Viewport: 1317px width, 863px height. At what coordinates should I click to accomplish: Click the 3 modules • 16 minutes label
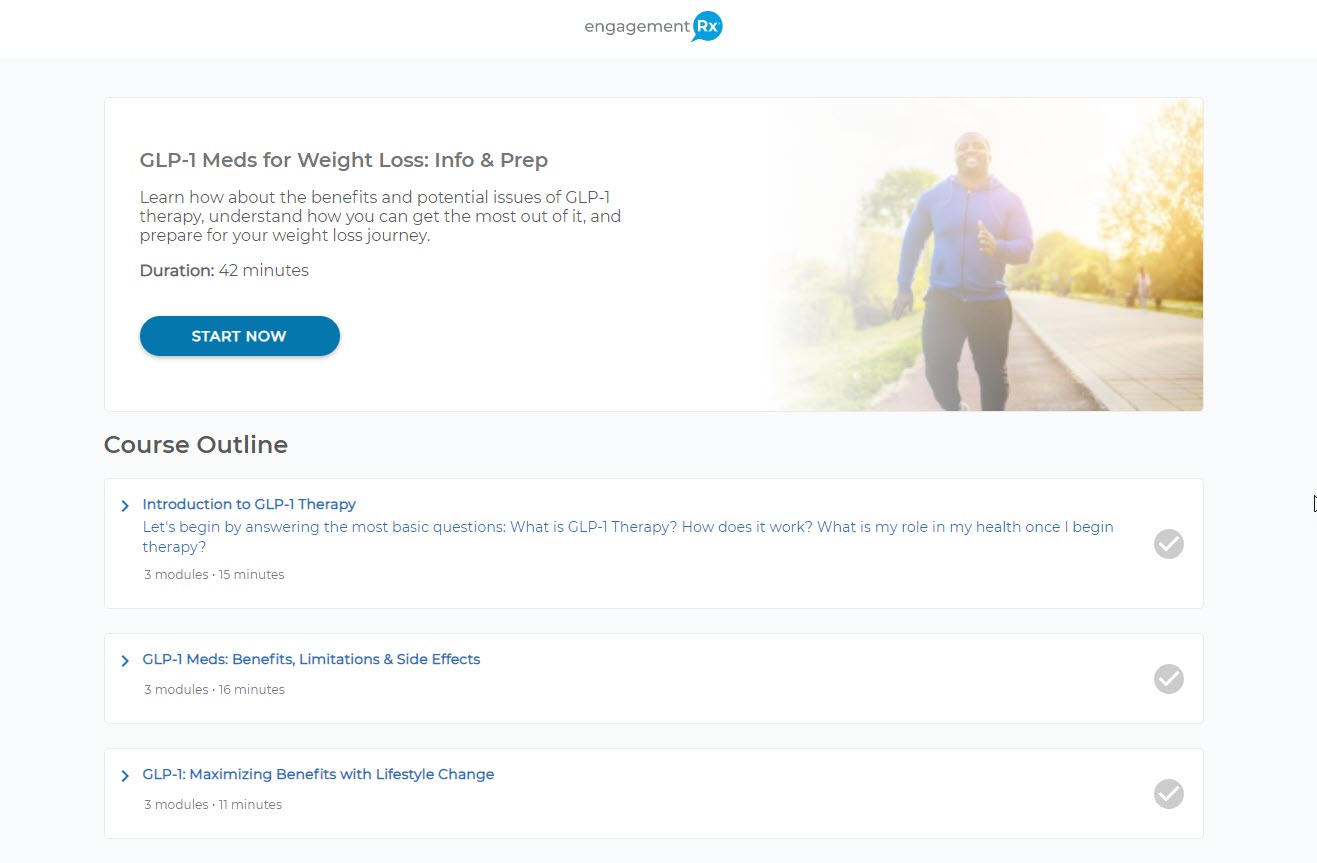click(214, 690)
